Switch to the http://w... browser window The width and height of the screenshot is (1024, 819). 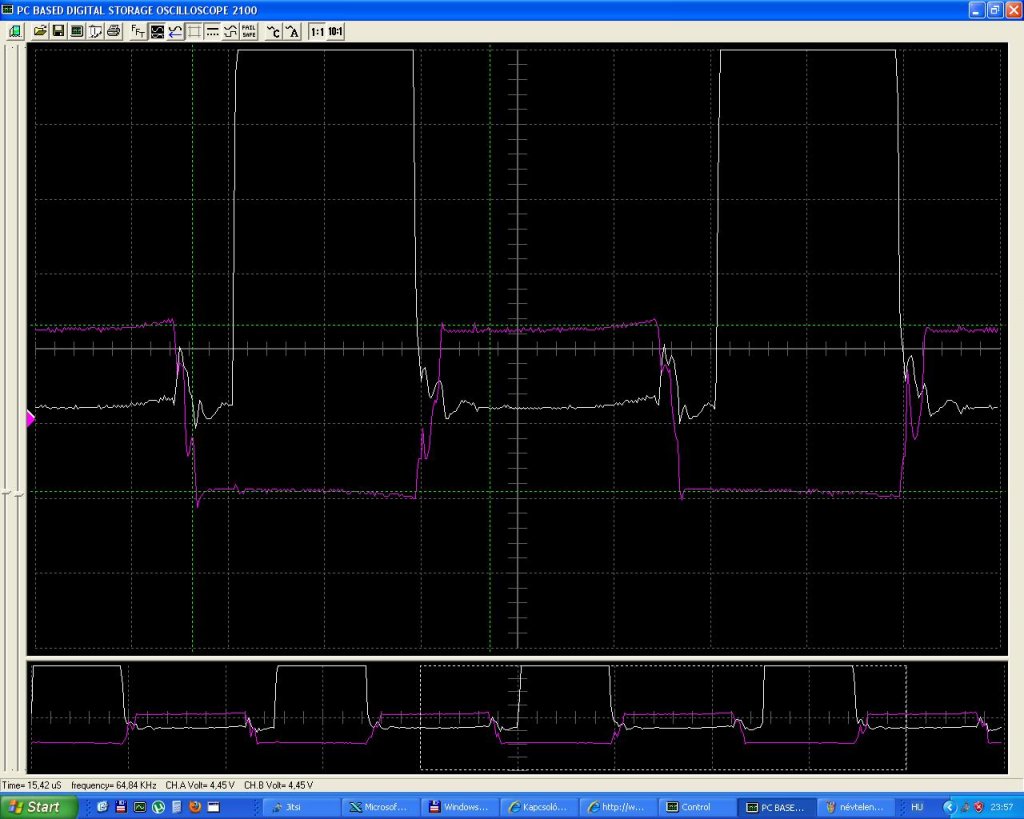(x=617, y=807)
